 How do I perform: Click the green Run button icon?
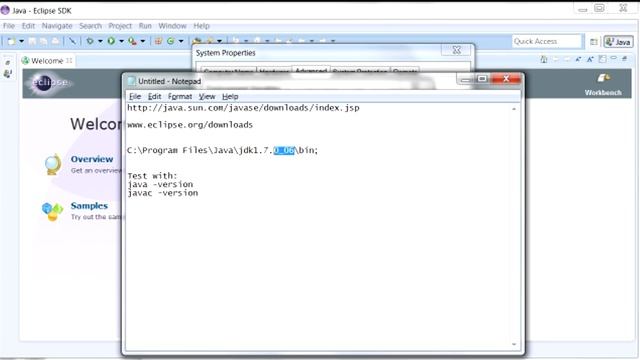click(111, 41)
